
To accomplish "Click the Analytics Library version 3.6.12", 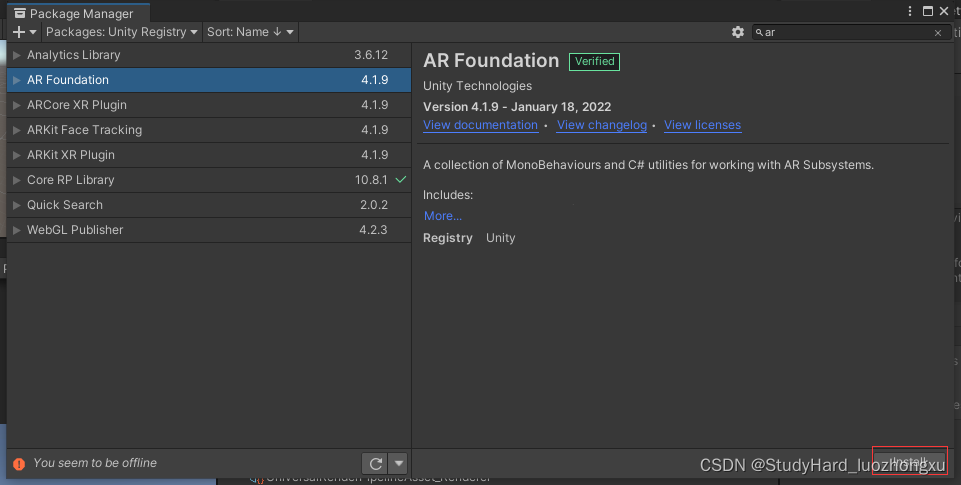I will [x=371, y=55].
